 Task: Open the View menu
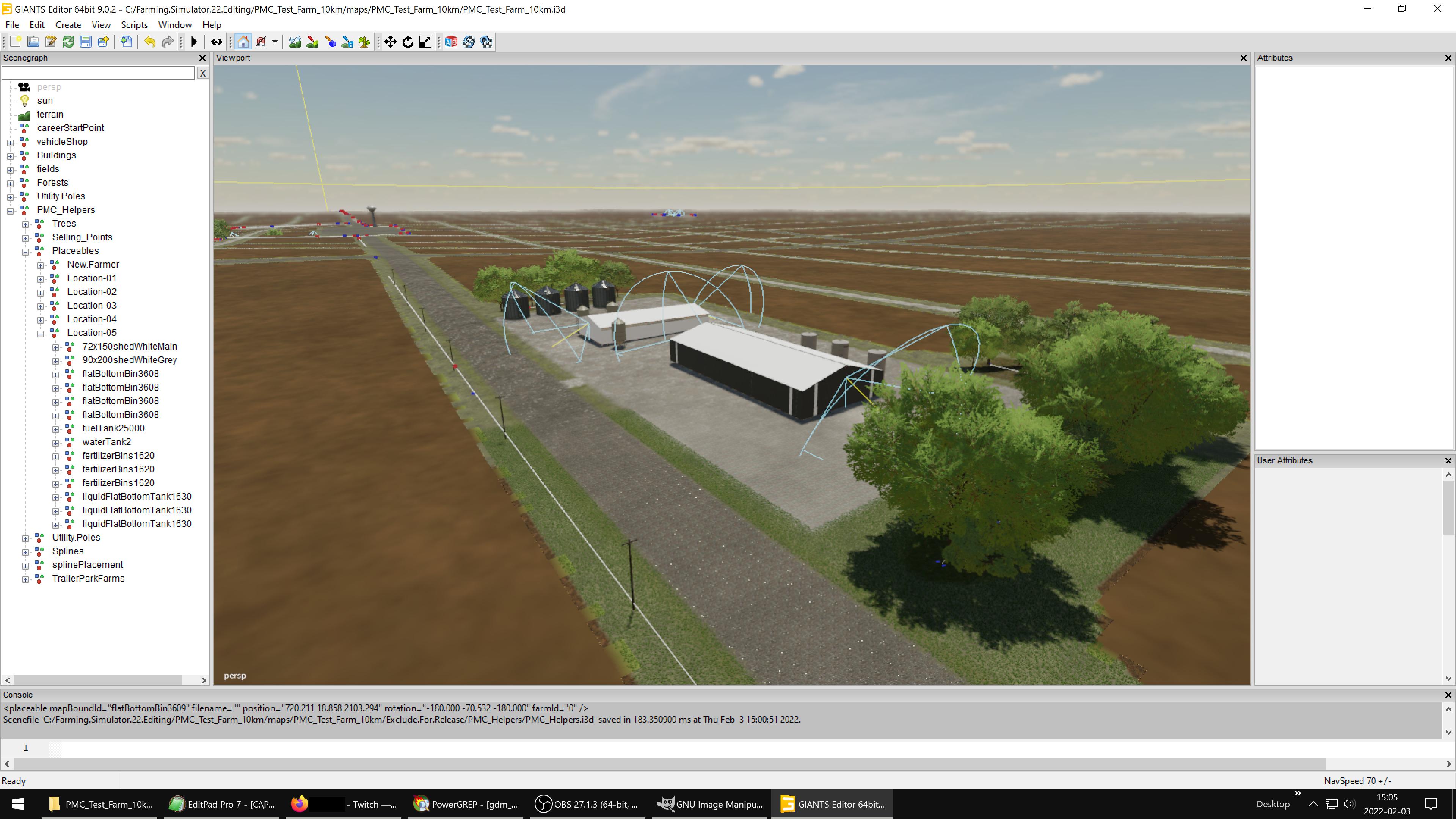101,25
